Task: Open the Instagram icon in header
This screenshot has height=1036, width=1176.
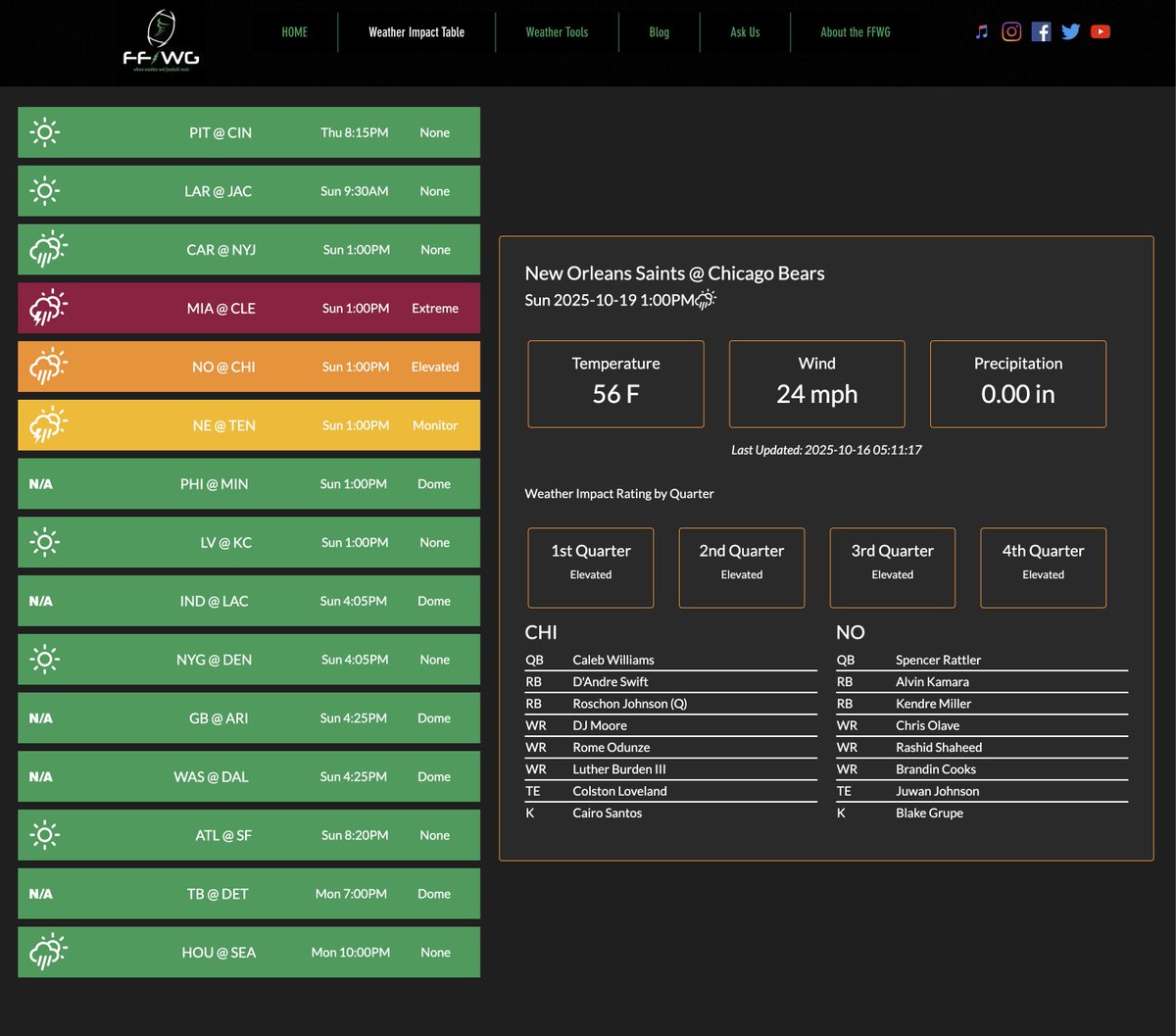Action: tap(1011, 31)
